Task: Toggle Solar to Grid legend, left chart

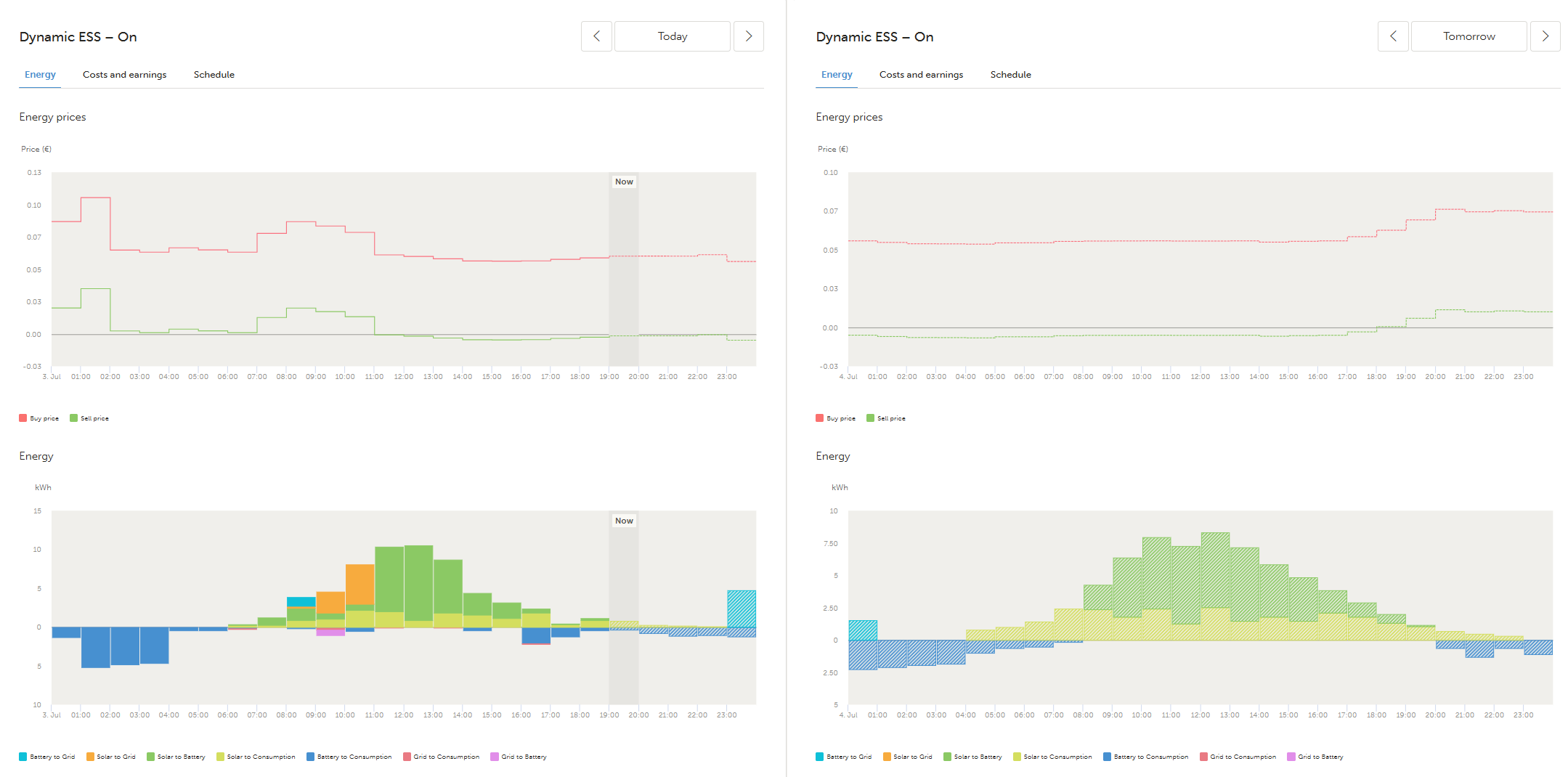Action: [x=111, y=757]
